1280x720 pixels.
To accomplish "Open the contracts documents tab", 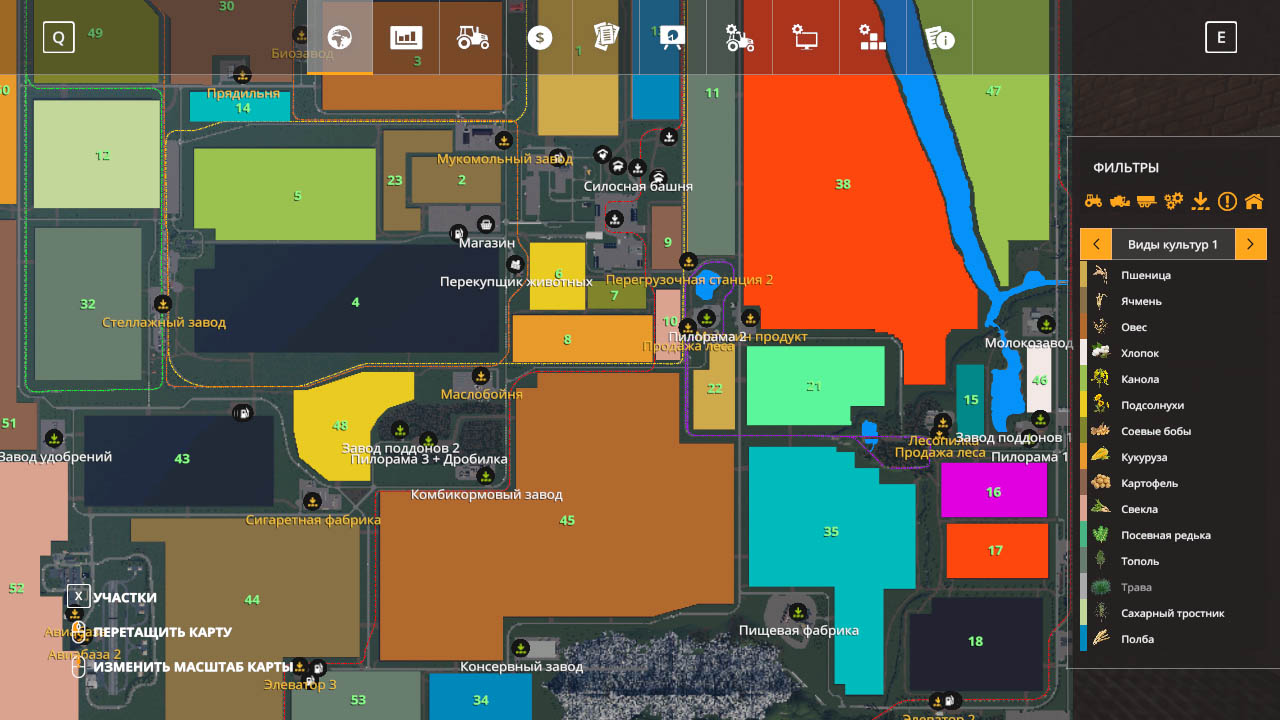I will point(606,38).
